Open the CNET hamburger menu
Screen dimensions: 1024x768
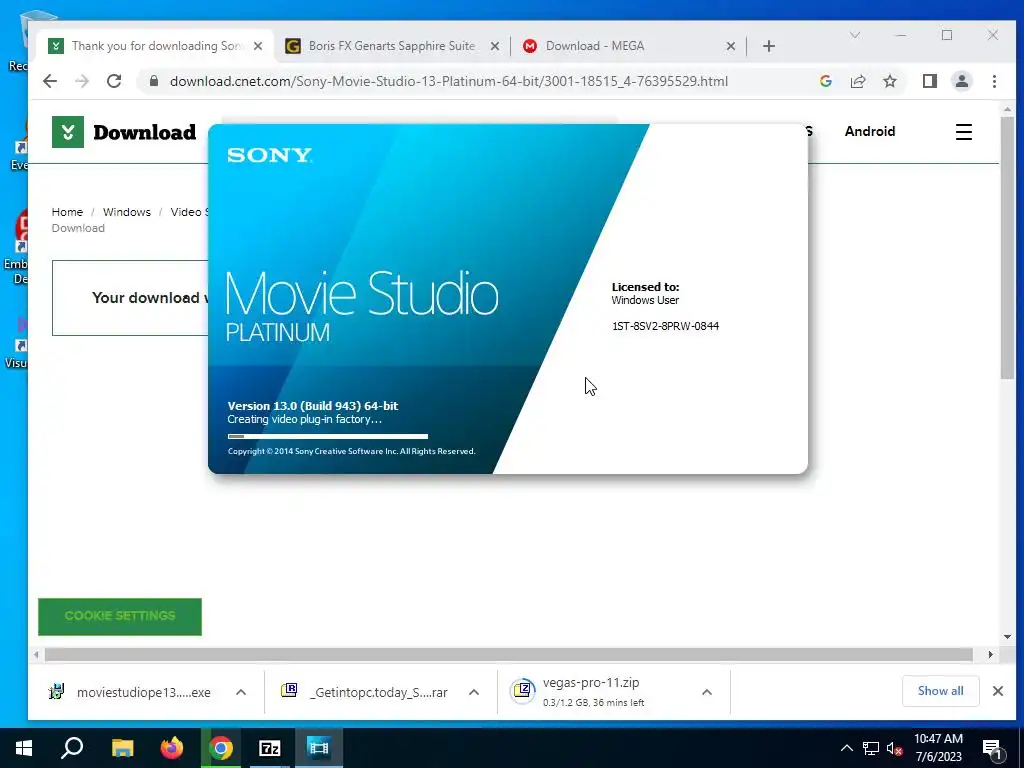tap(963, 132)
